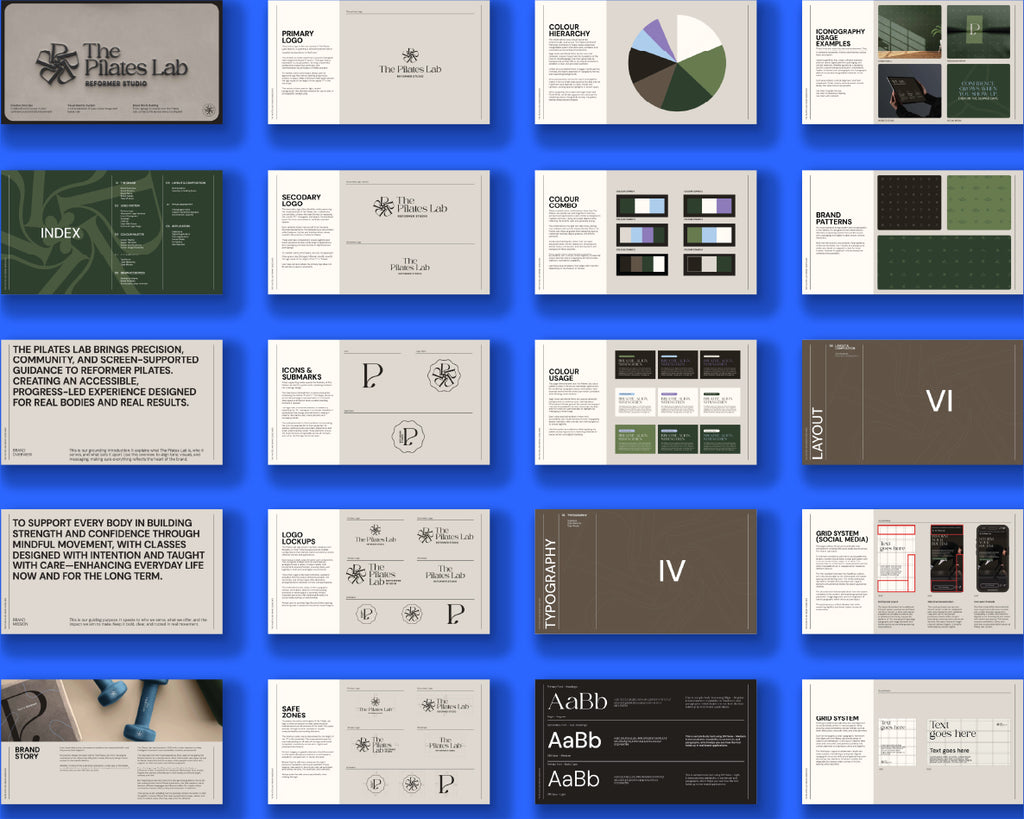Click the flower icon in the stacked Logo Lockups arrangement

click(375, 529)
